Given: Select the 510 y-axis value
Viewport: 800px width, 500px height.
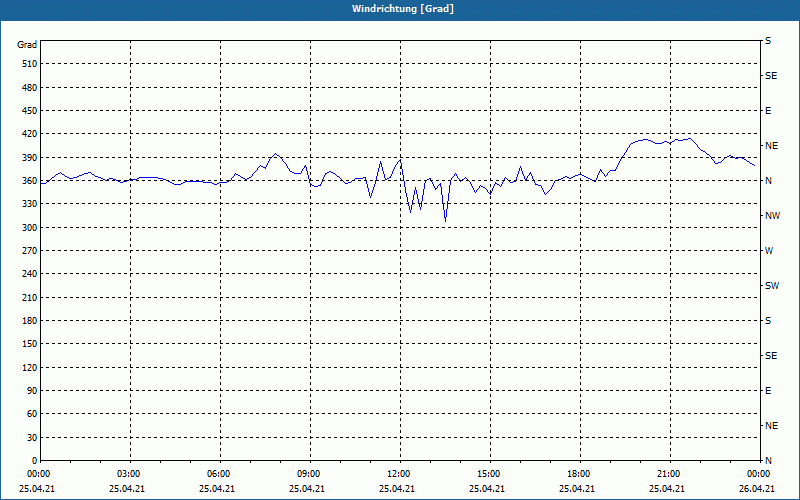Looking at the screenshot, I should (30, 64).
